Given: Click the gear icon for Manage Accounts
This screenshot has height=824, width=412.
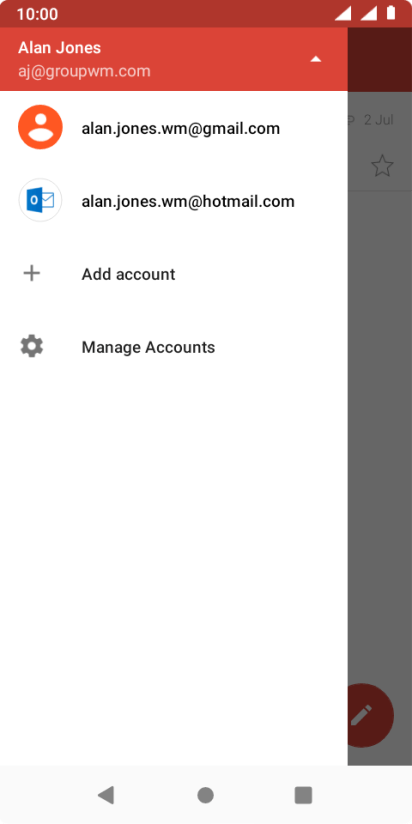Looking at the screenshot, I should pyautogui.click(x=32, y=347).
